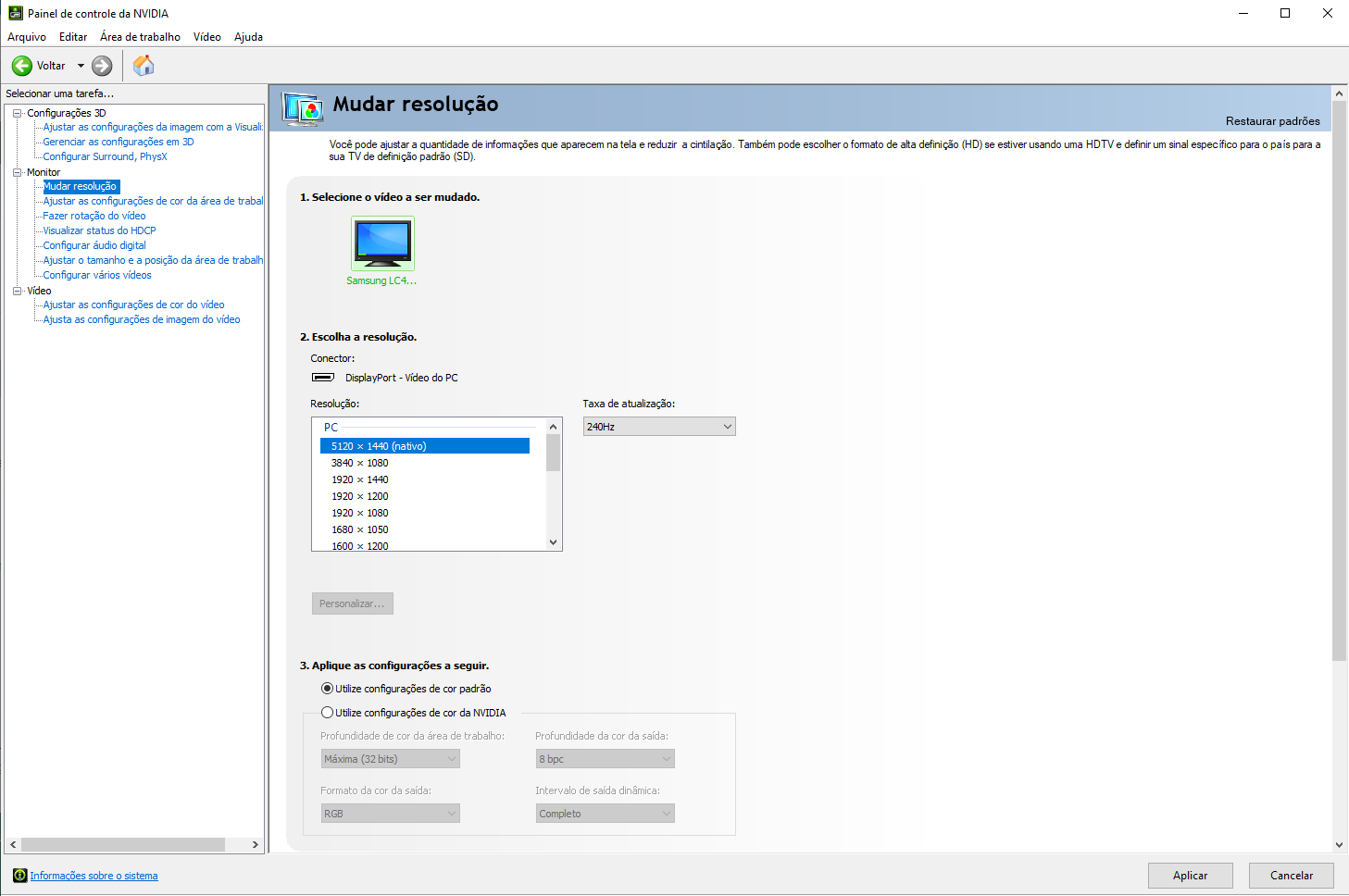The height and width of the screenshot is (896, 1349).
Task: Open Gerenciar as configurações em 3D
Action: pos(119,142)
